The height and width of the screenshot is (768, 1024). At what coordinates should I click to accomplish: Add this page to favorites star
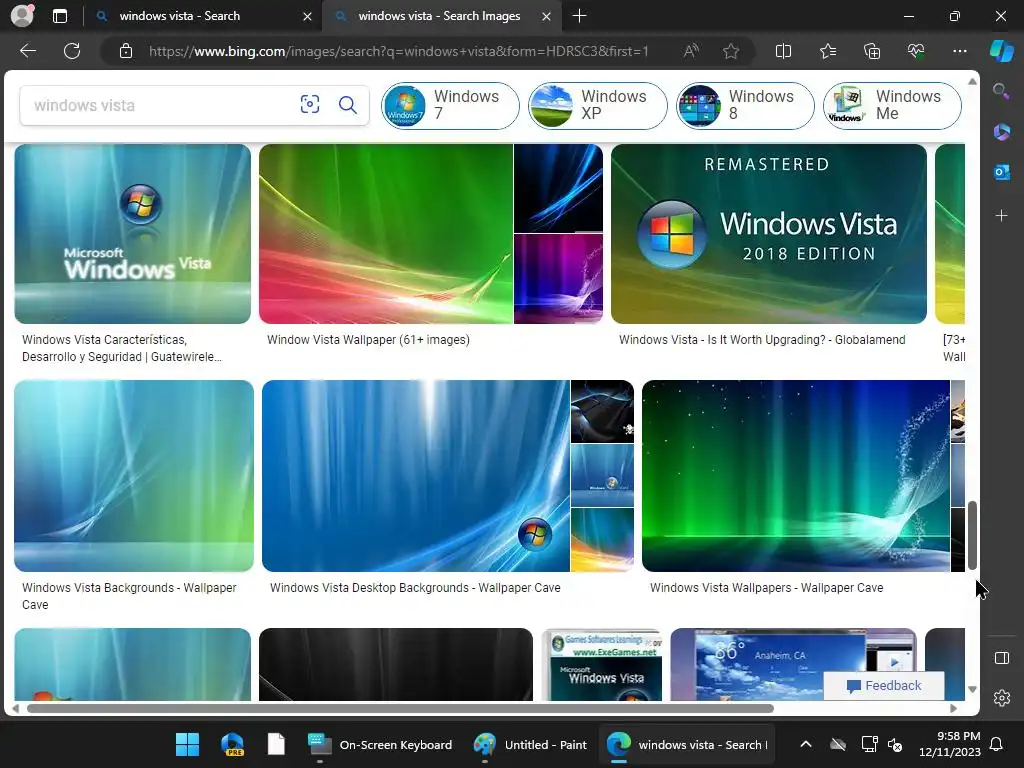point(731,51)
